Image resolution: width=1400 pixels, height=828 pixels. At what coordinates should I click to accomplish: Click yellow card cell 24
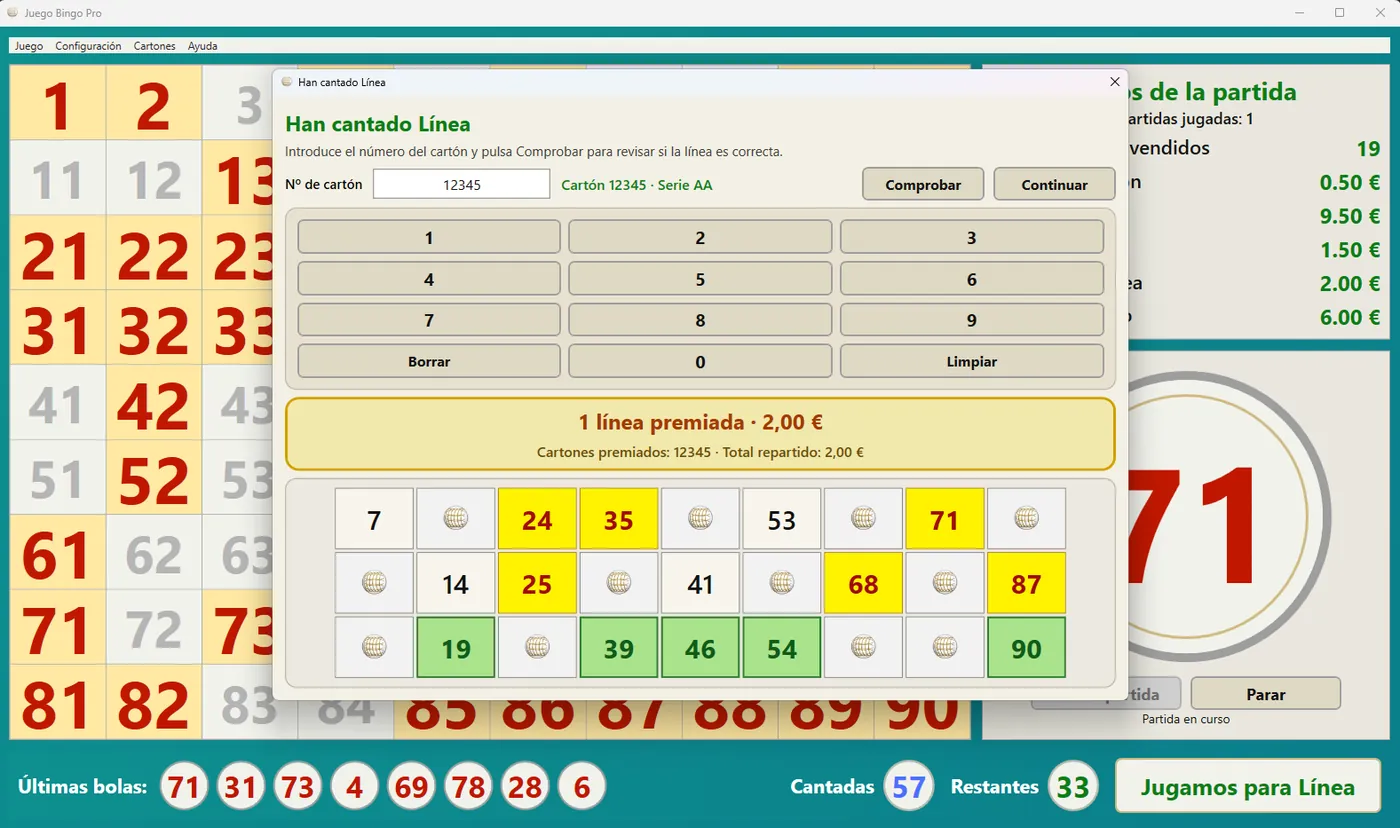coord(537,519)
